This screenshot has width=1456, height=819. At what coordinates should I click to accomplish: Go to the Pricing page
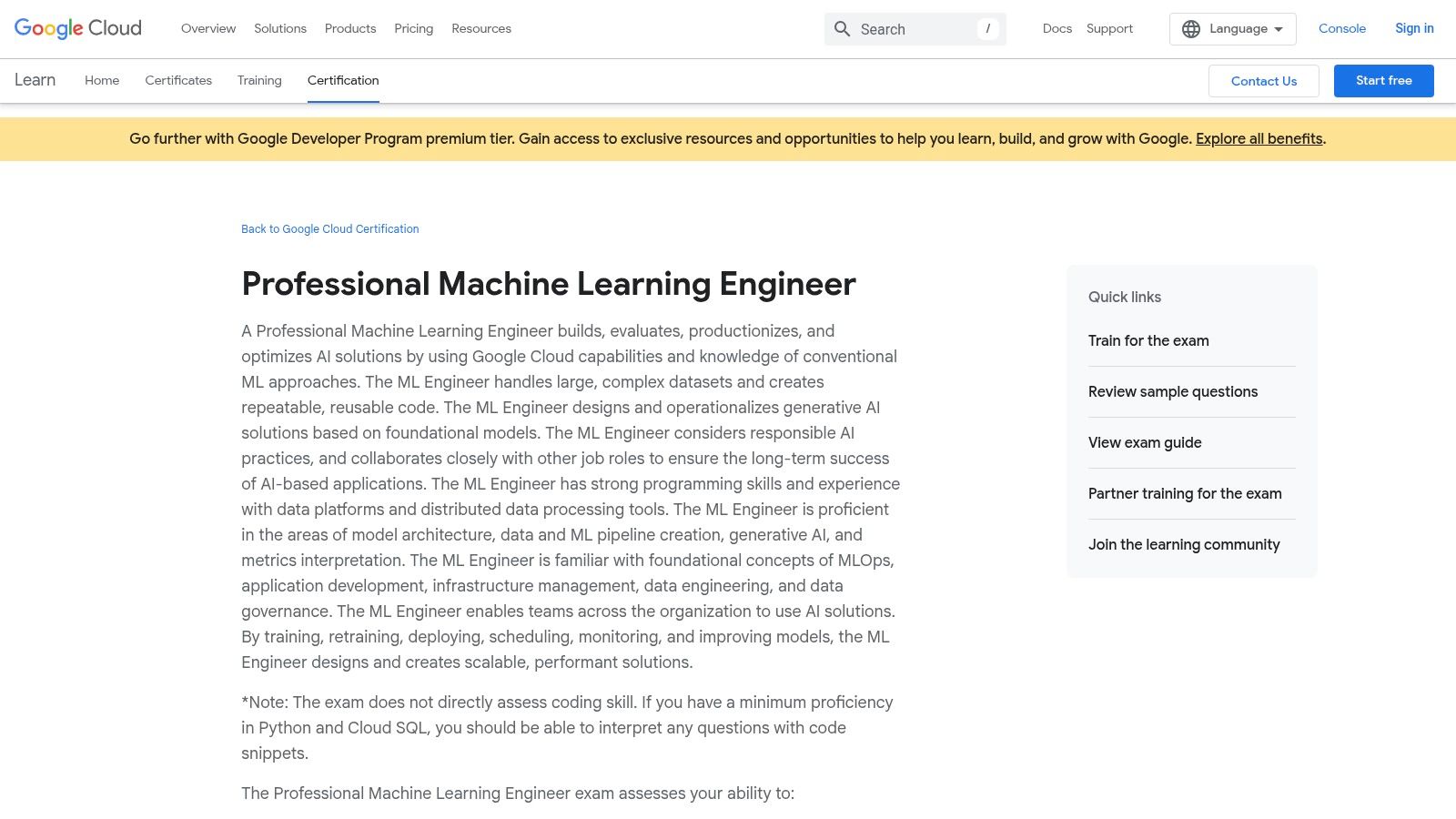414,29
